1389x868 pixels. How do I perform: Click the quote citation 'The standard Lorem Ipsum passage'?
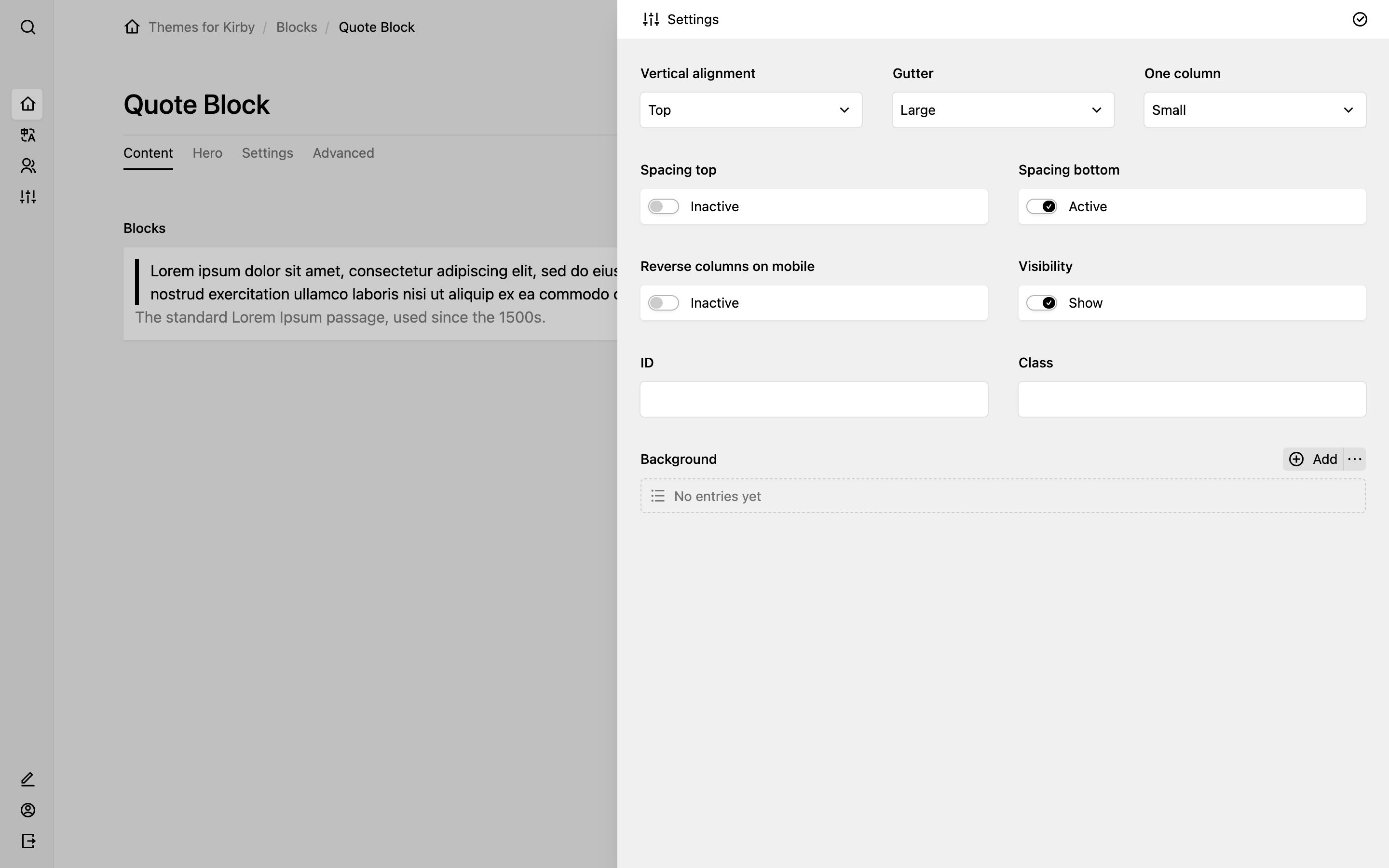point(340,317)
